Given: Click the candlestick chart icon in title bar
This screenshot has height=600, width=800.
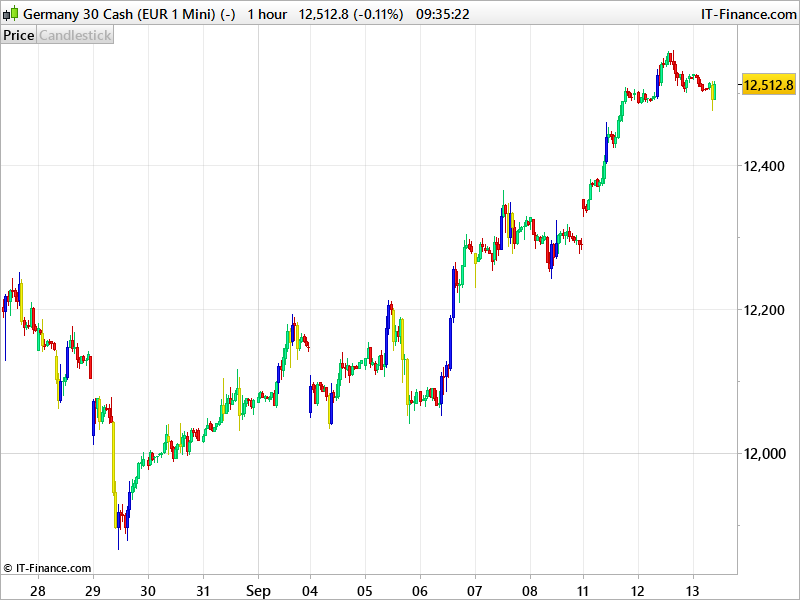Looking at the screenshot, I should click(11, 14).
